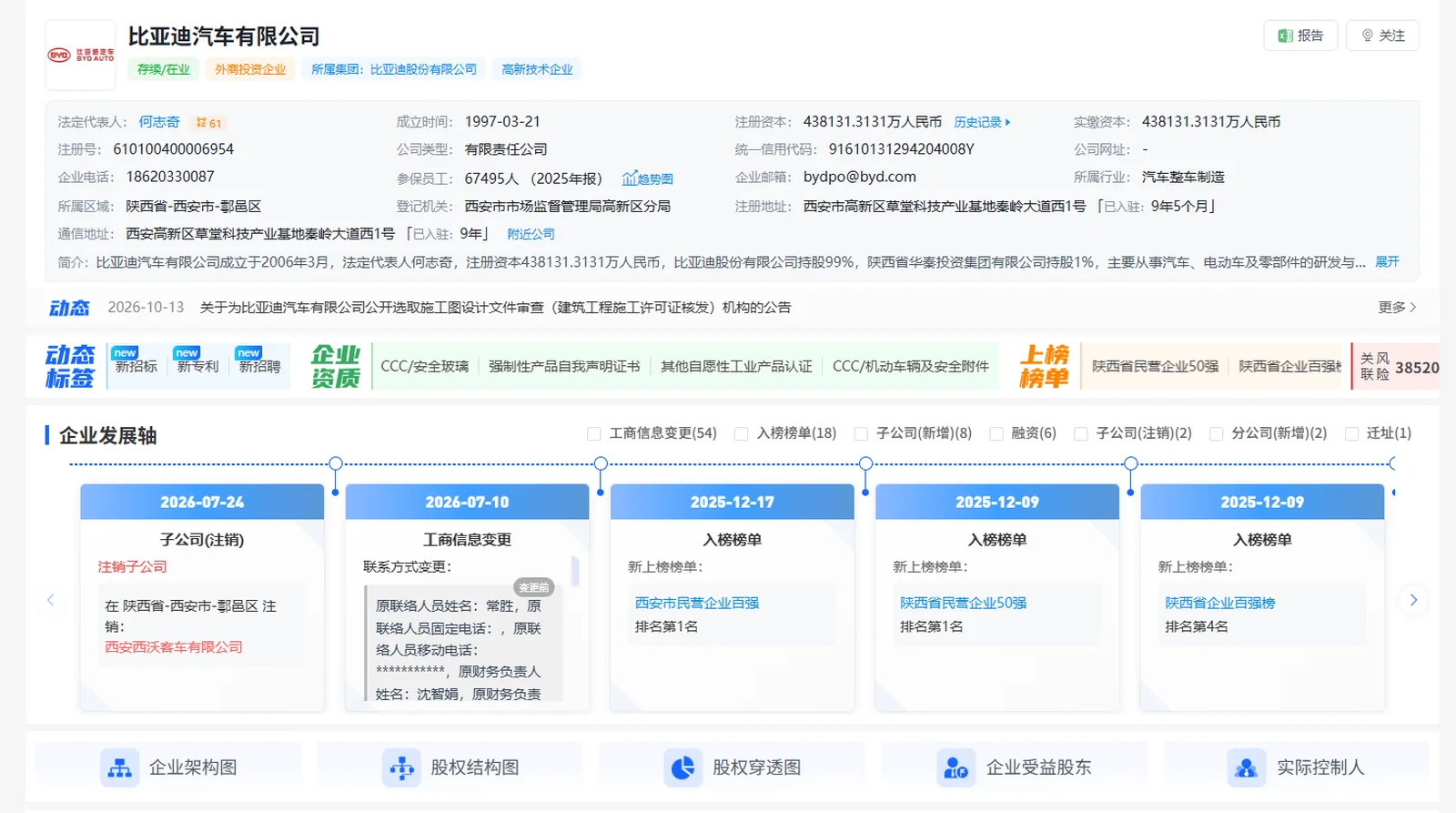Select the 新招标 dynamic tag
The width and height of the screenshot is (1456, 813).
coord(136,366)
